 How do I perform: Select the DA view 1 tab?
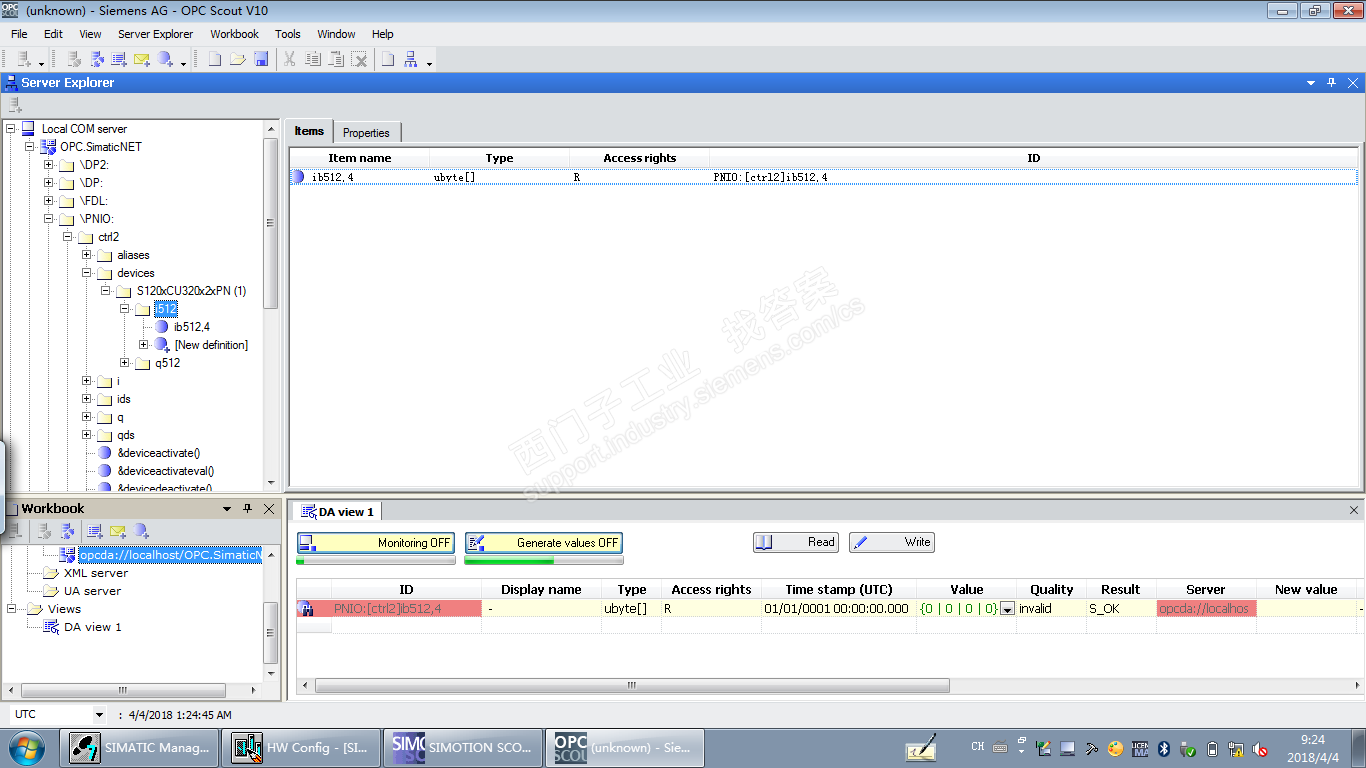coord(337,512)
